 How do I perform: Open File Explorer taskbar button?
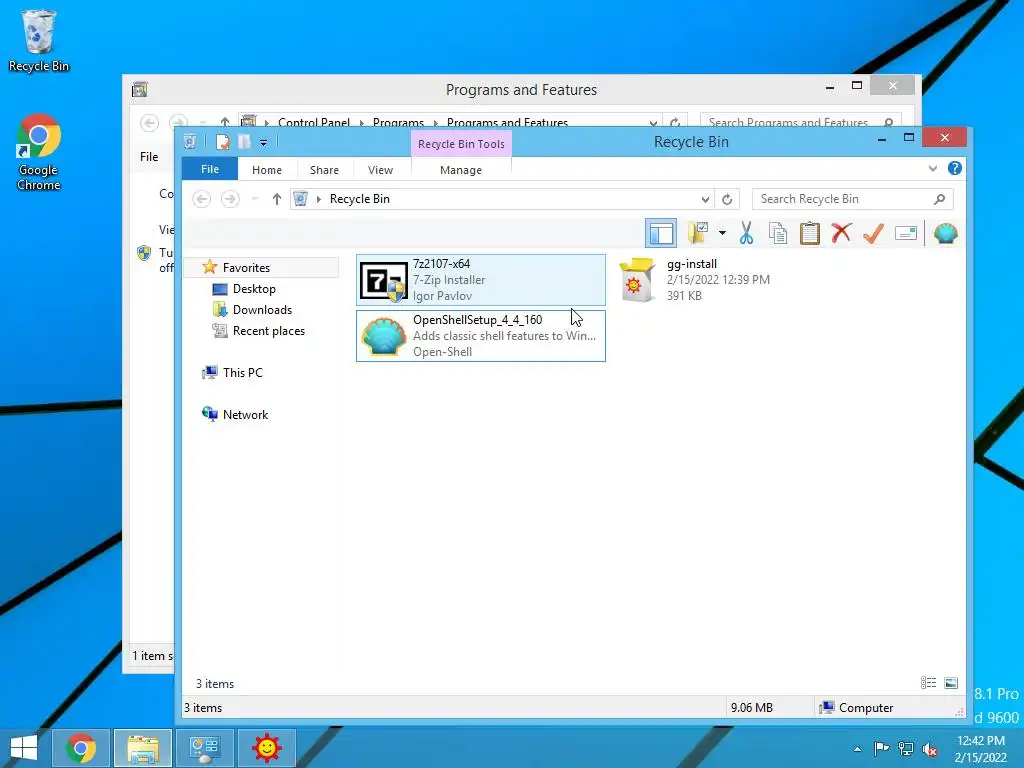click(x=143, y=748)
